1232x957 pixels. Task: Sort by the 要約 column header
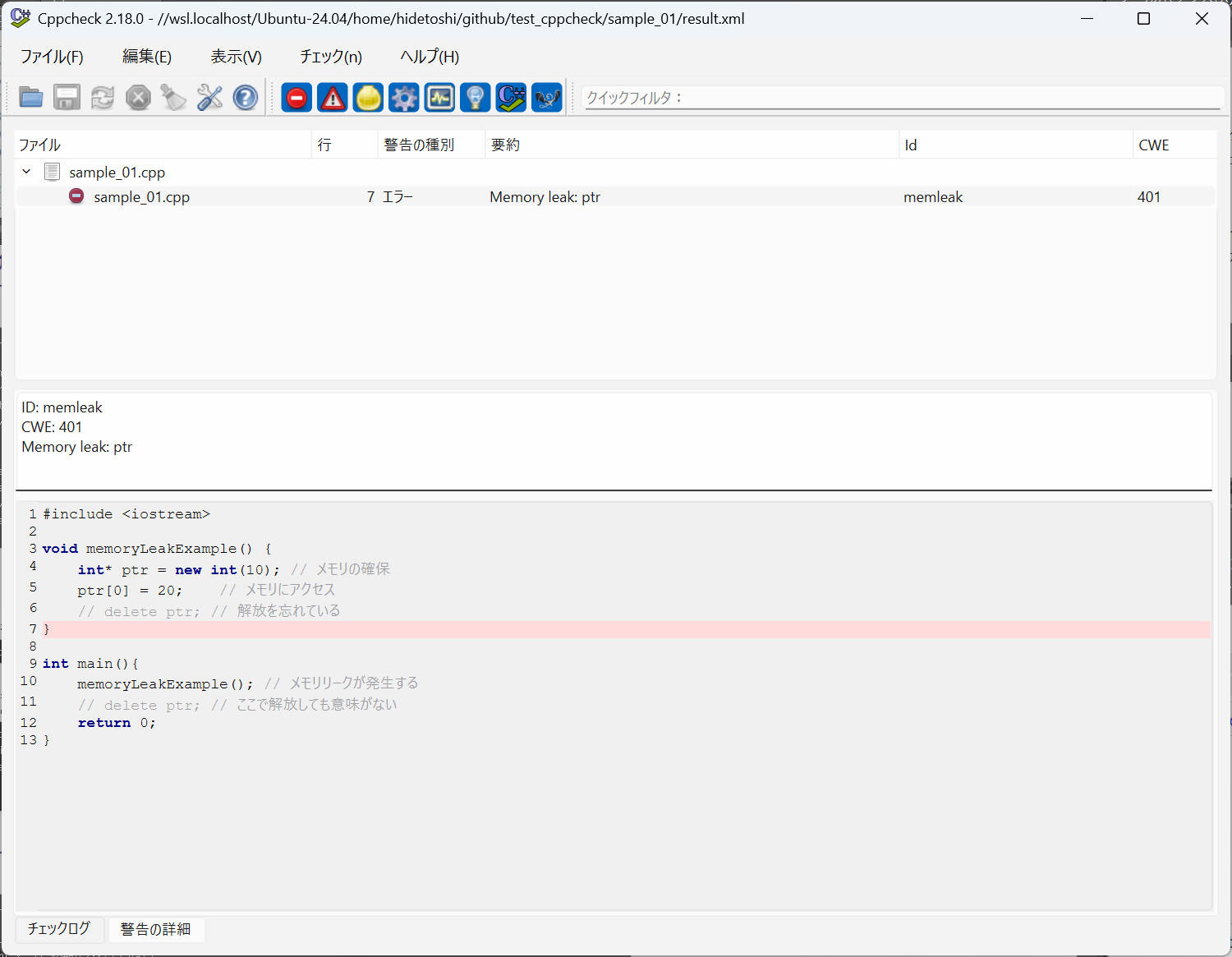click(x=692, y=145)
